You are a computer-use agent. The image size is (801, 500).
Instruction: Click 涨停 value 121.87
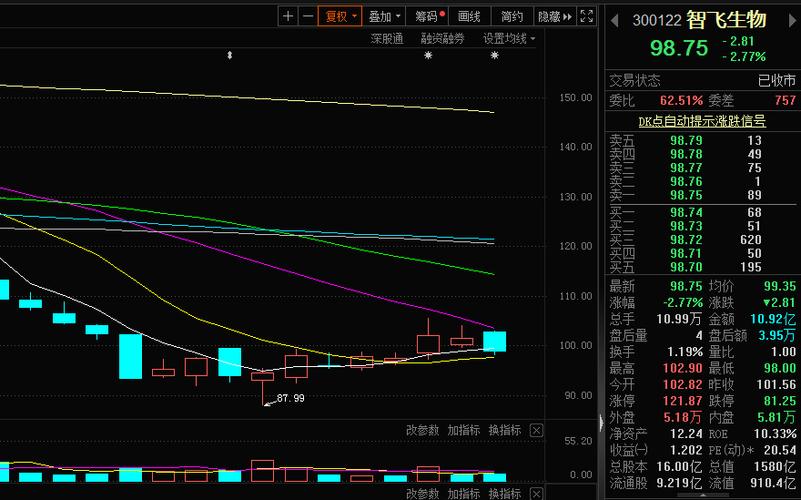pyautogui.click(x=682, y=401)
